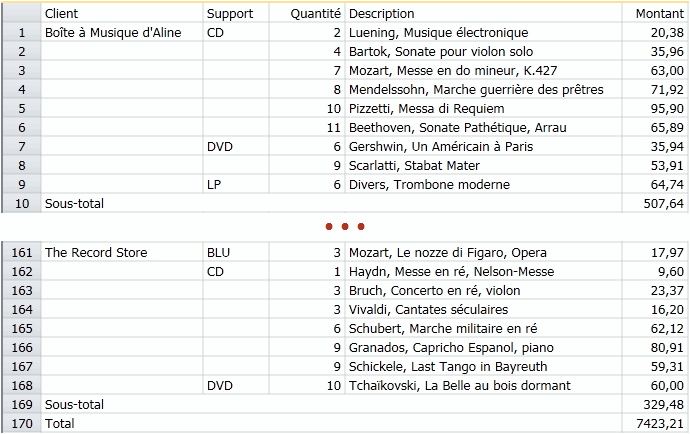Image resolution: width=690 pixels, height=434 pixels.
Task: Select row header number 1
Action: [x=21, y=33]
